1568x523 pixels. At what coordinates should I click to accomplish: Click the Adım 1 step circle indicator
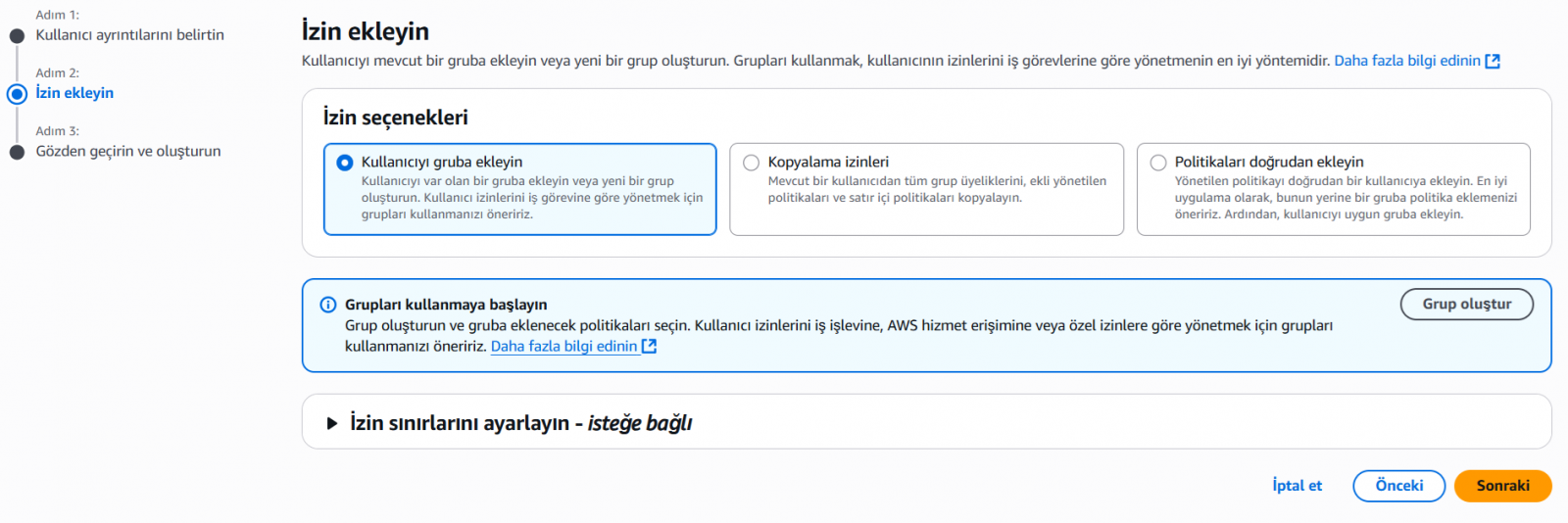point(17,36)
